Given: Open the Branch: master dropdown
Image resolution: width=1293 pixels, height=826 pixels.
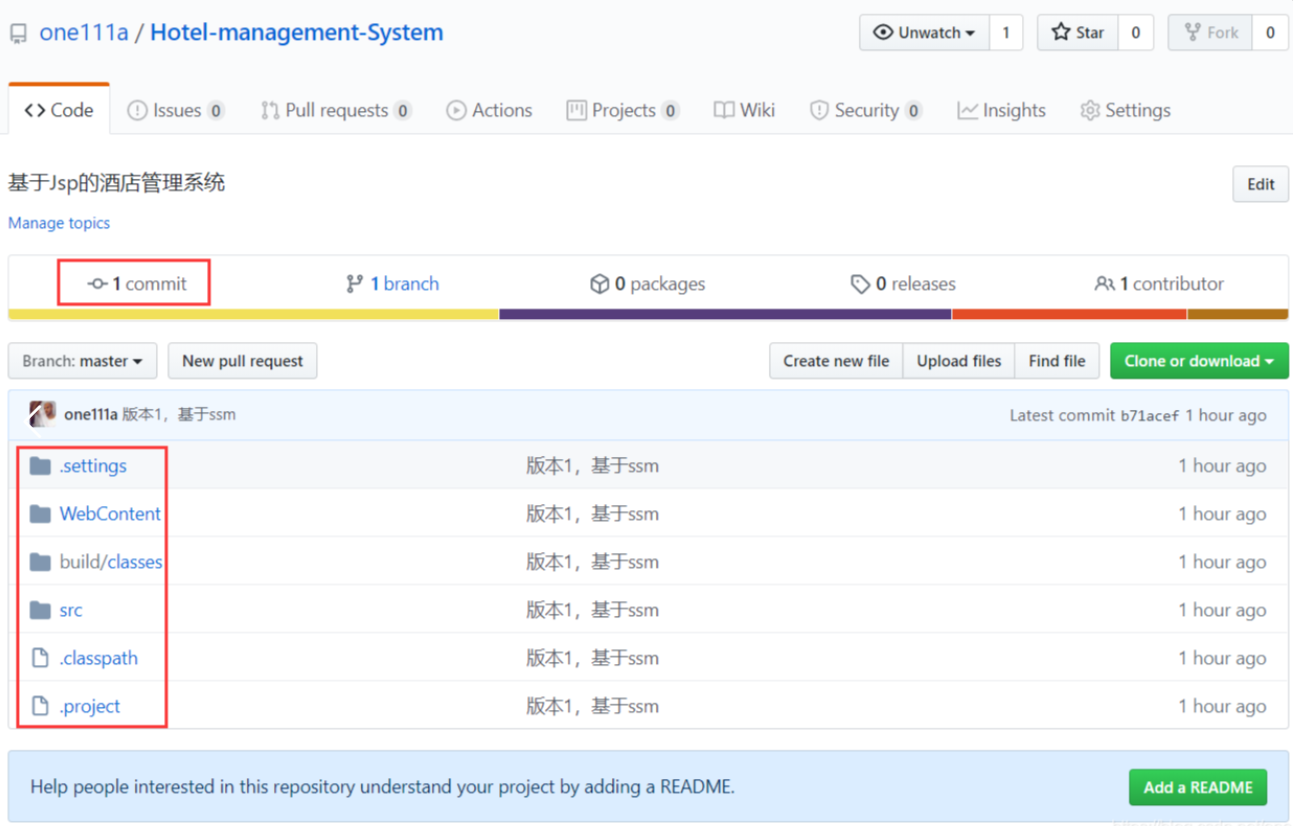Looking at the screenshot, I should (x=83, y=361).
